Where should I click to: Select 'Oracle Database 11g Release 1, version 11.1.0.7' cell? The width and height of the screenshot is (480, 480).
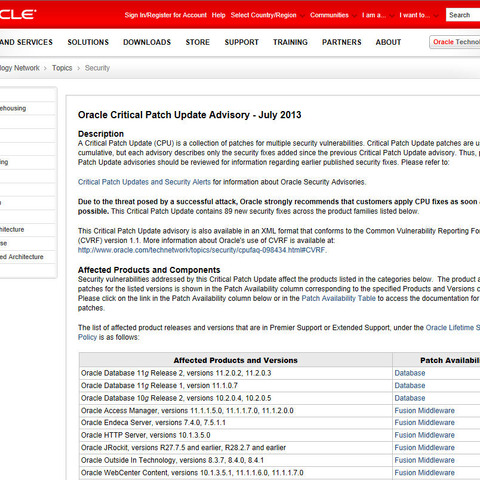click(236, 386)
